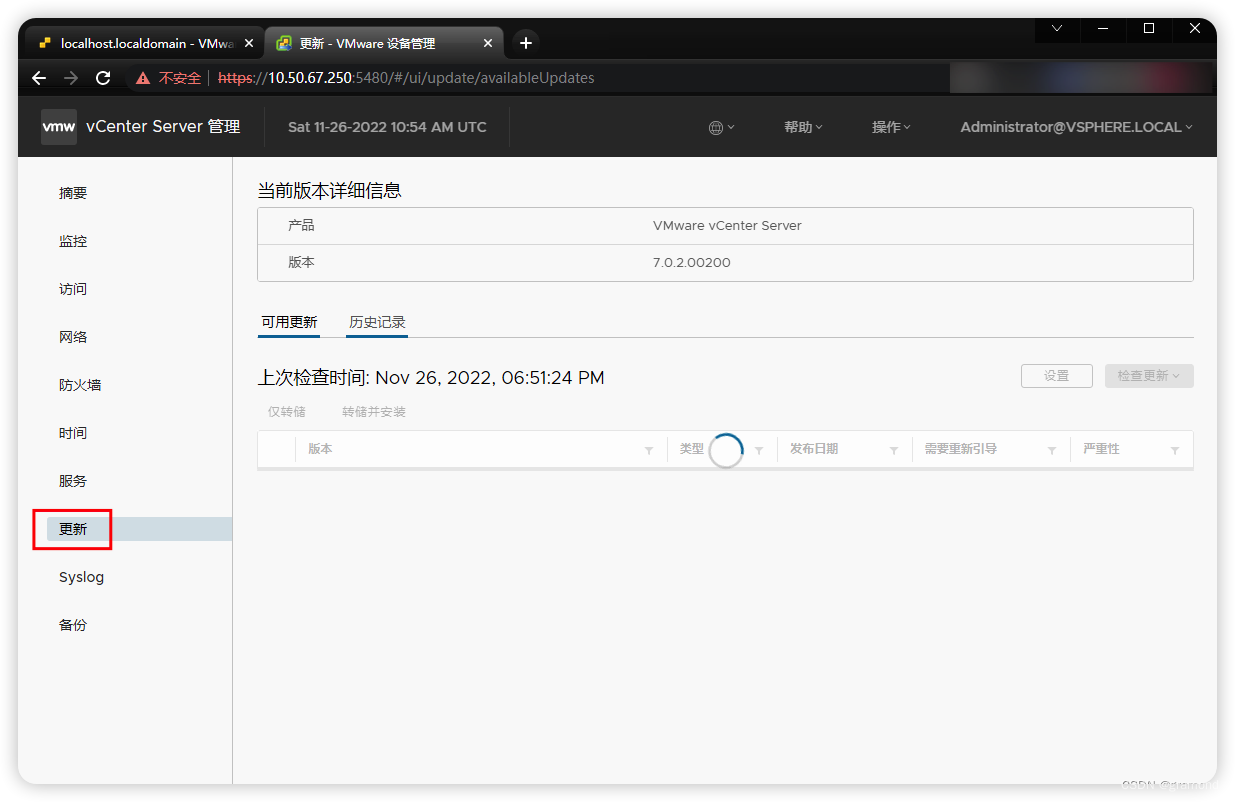
Task: Open the tab search chevron in title bar
Action: click(x=1057, y=29)
